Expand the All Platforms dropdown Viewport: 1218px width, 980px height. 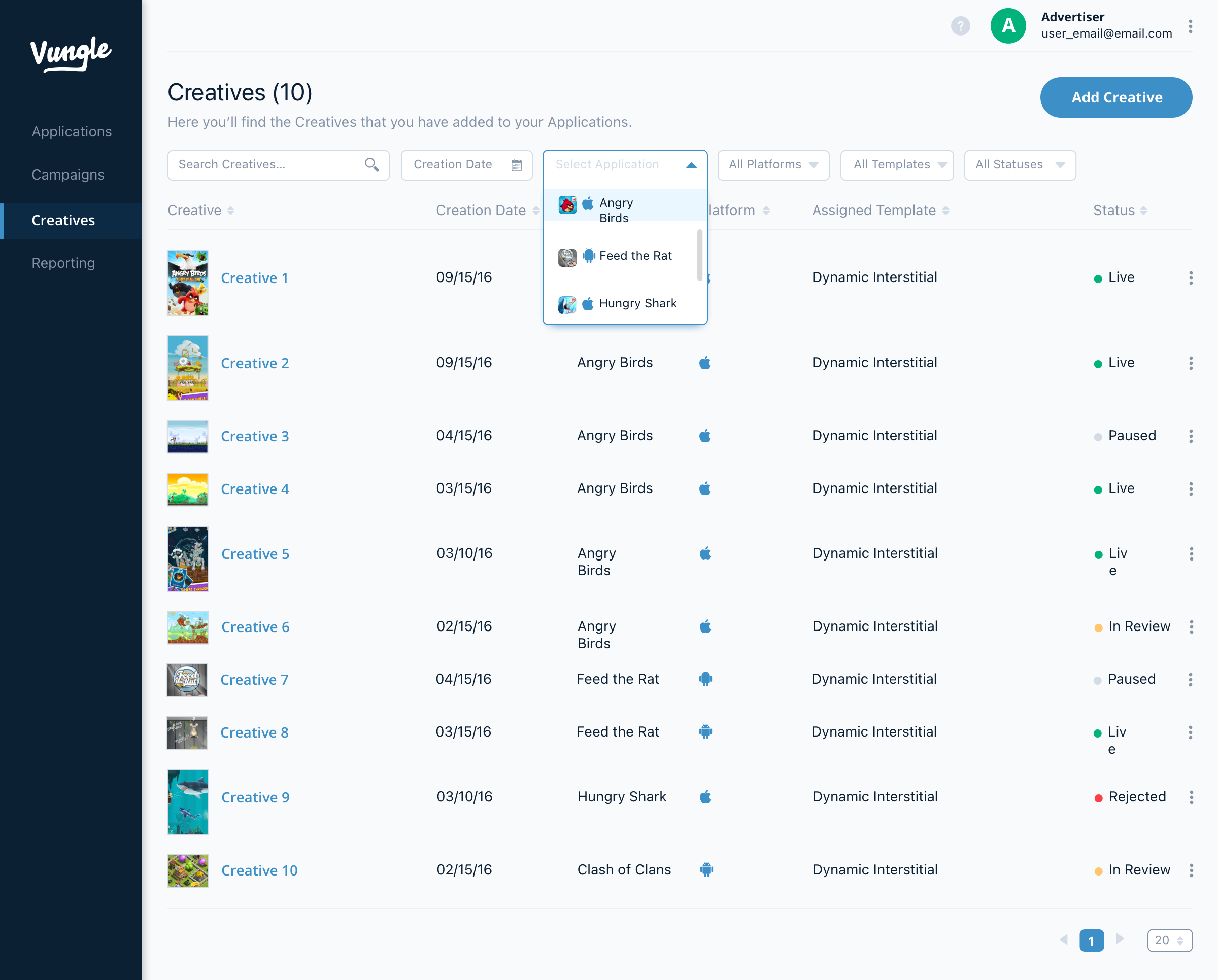[773, 165]
